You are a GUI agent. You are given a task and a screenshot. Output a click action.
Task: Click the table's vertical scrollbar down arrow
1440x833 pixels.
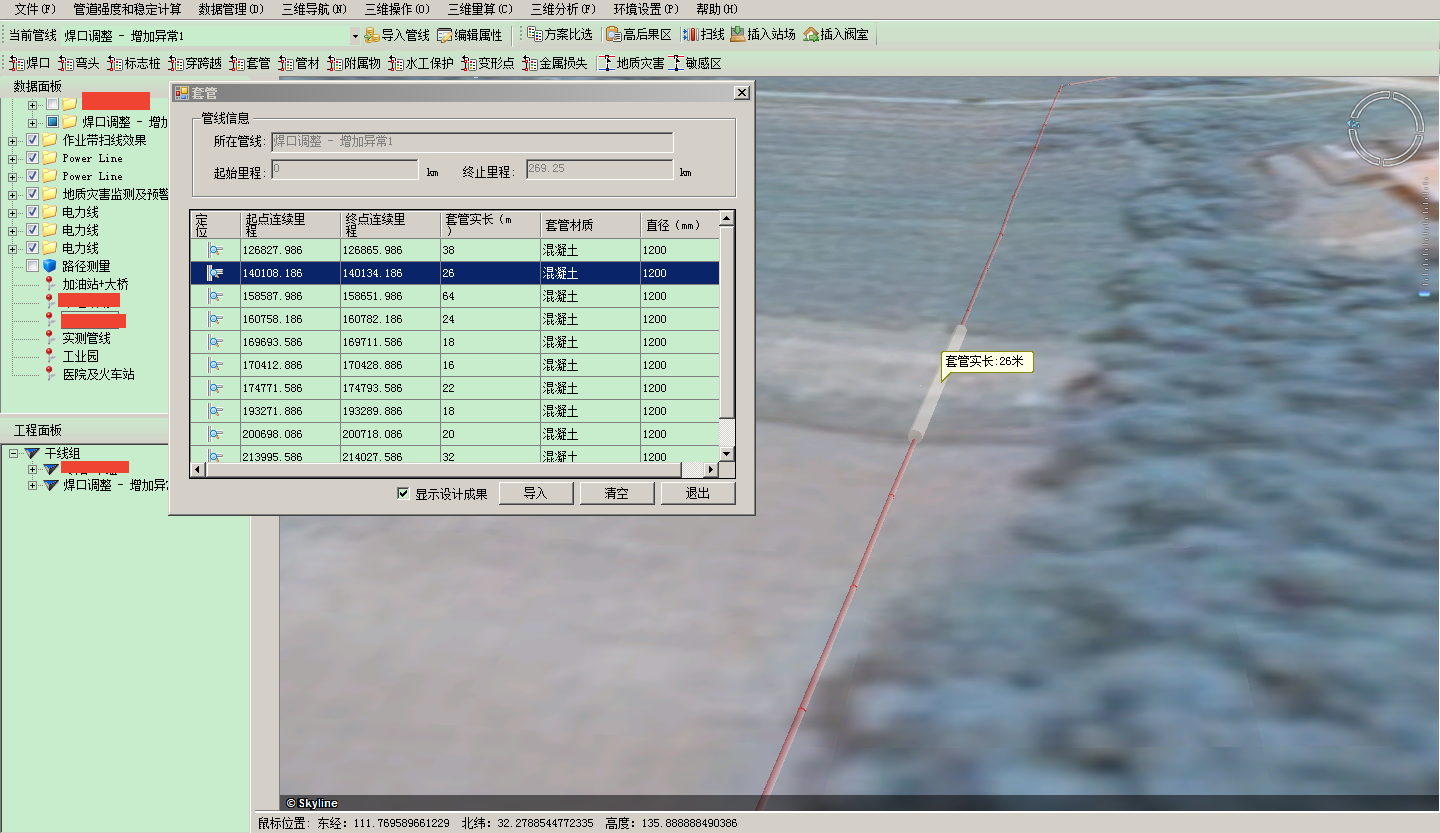(x=727, y=453)
